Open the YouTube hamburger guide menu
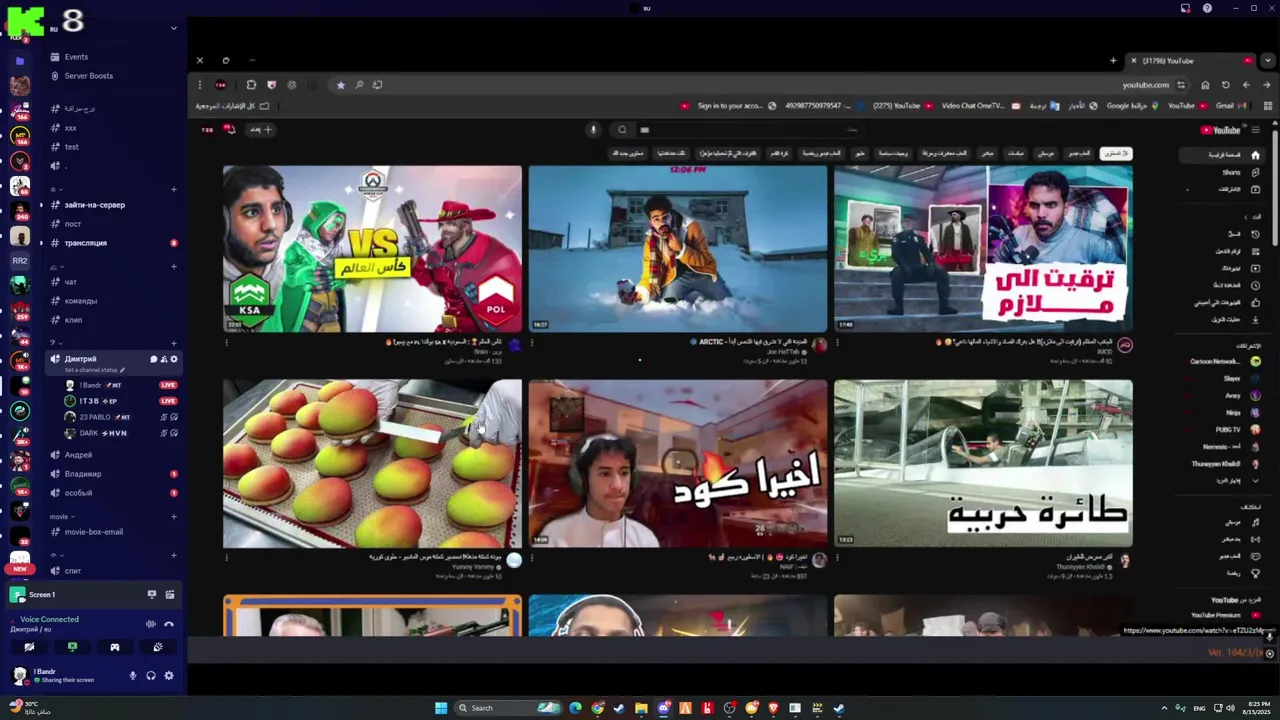The image size is (1280, 720). pos(1255,130)
